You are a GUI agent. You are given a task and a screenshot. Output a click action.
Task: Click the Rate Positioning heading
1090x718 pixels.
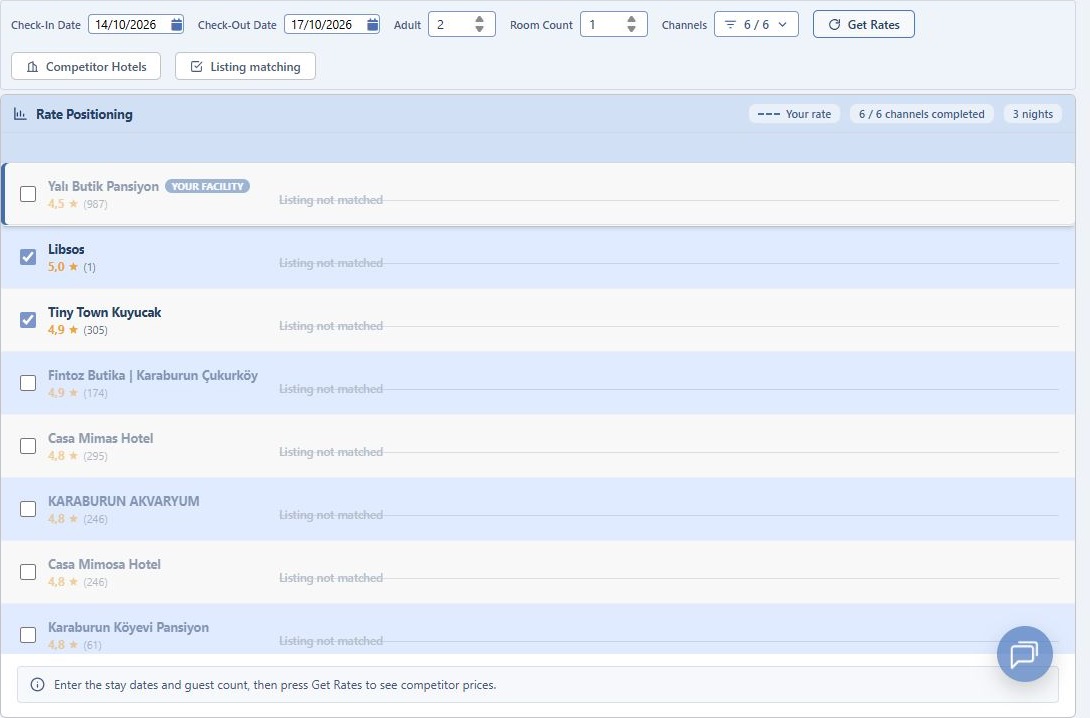84,114
